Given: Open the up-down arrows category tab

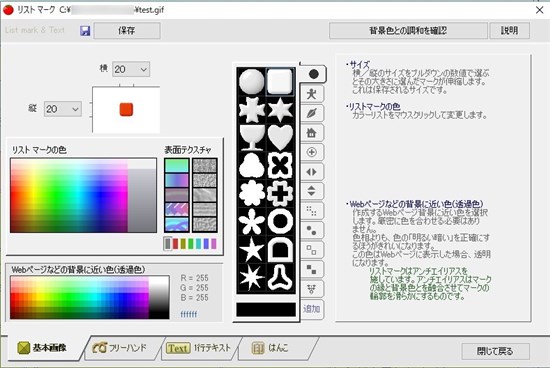Looking at the screenshot, I should click(312, 191).
